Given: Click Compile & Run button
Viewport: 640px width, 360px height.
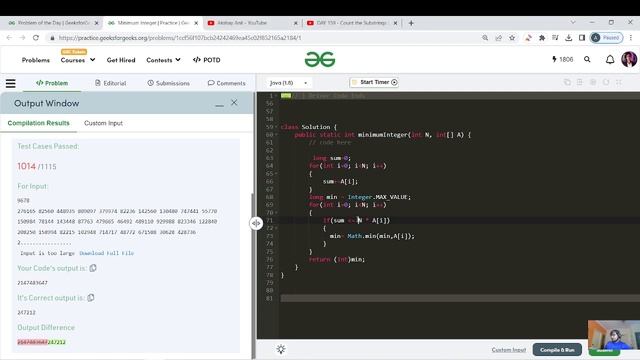Looking at the screenshot, I should [557, 350].
